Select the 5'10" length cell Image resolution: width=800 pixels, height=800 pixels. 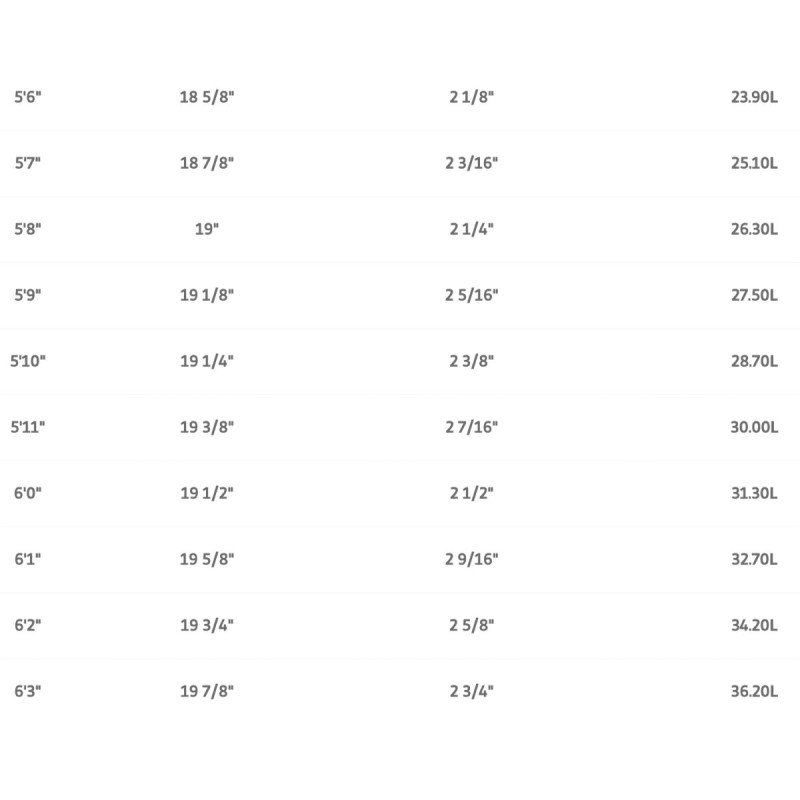coord(28,361)
